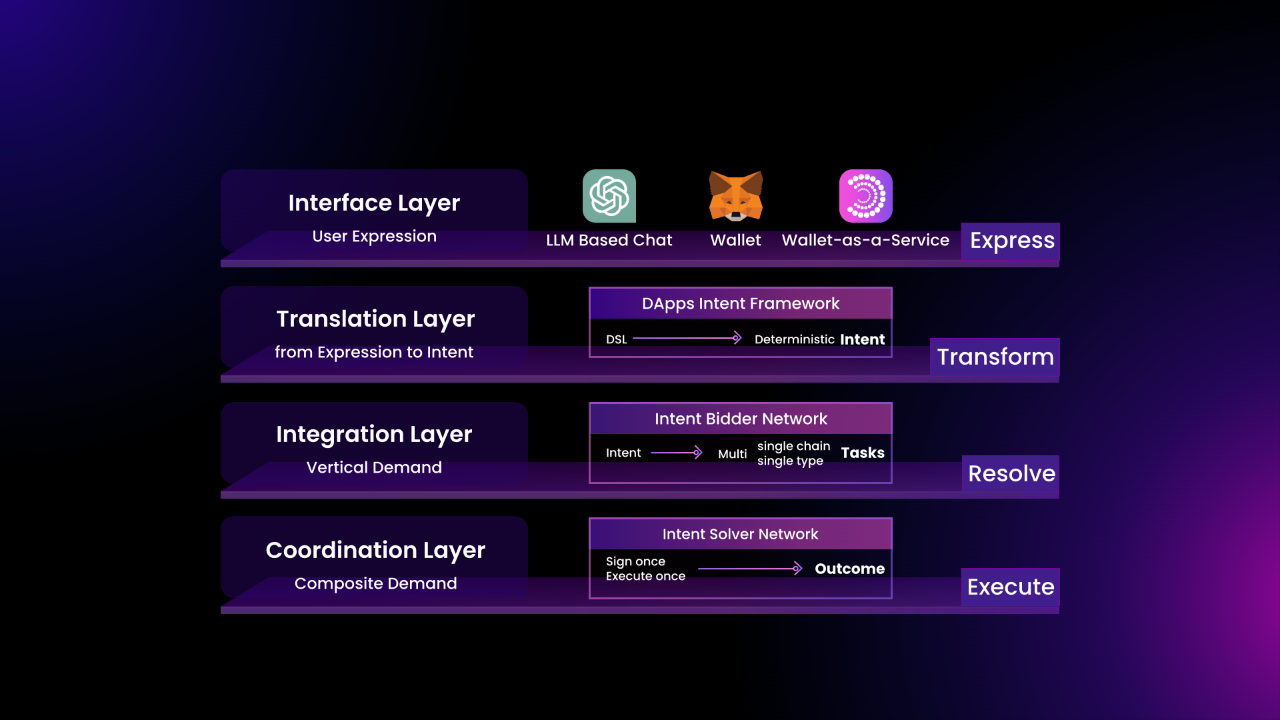1280x720 pixels.
Task: Click the DApps Intent Framework header
Action: (741, 304)
